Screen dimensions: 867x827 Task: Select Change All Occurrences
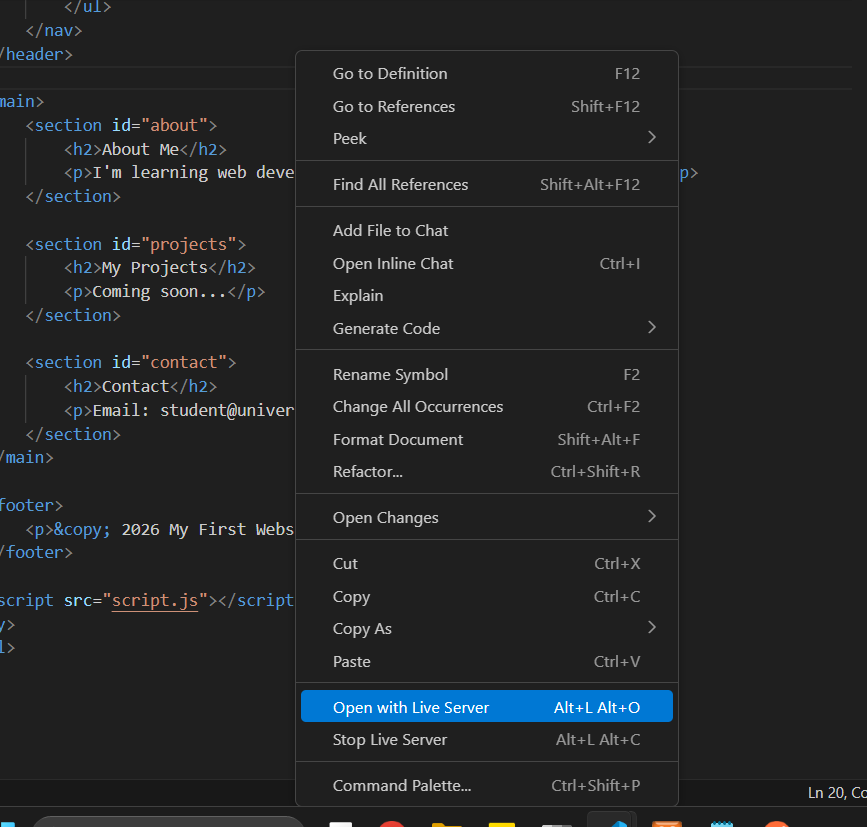point(418,407)
